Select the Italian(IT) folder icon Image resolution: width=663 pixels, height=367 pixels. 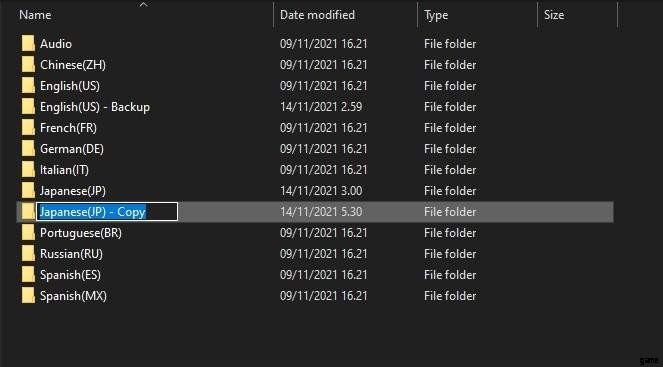tap(28, 170)
